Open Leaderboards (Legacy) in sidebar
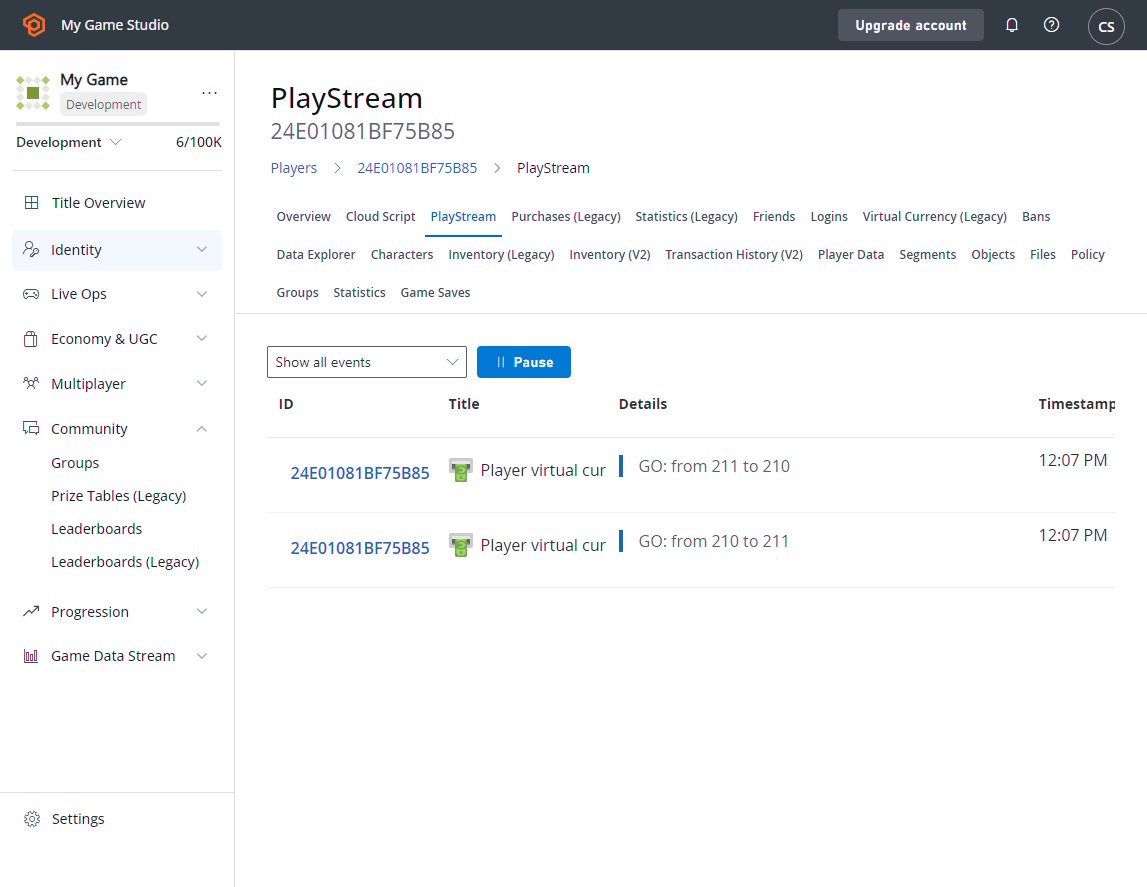This screenshot has height=887, width=1147. click(125, 562)
